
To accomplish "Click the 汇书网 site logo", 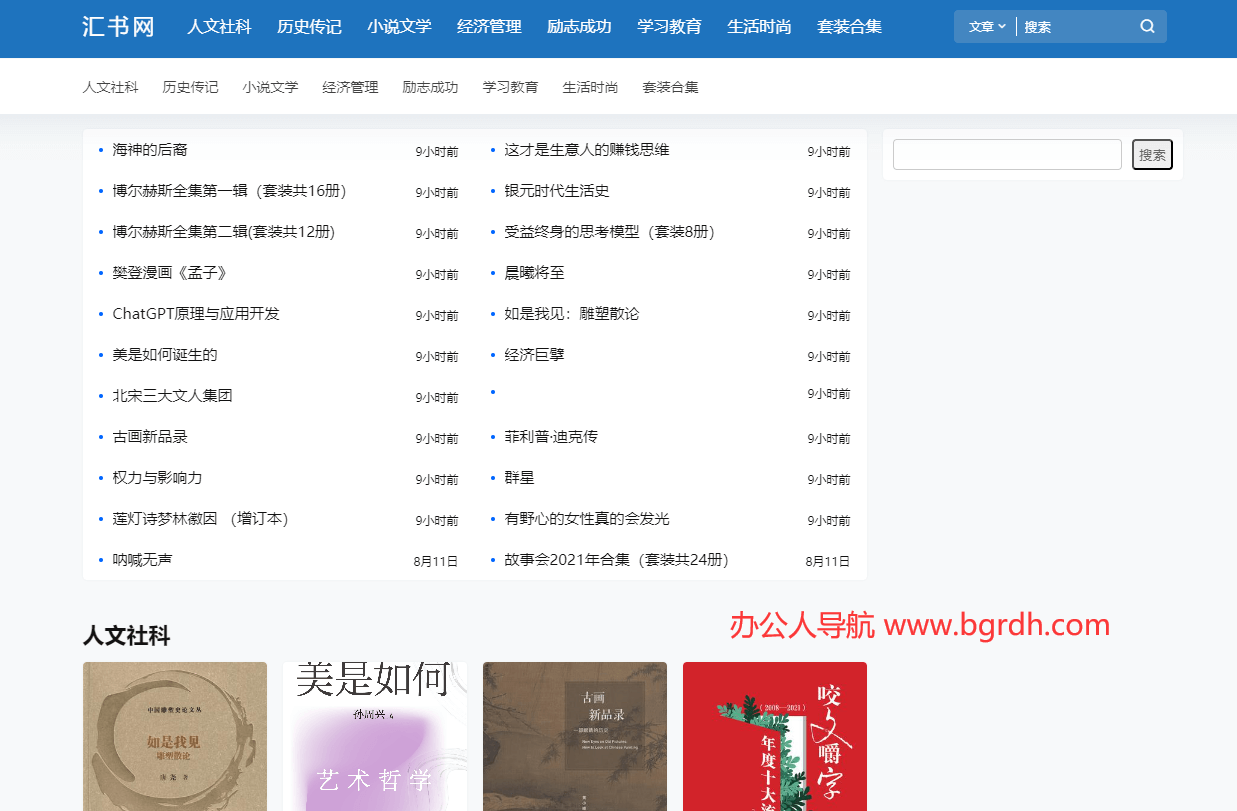I will pyautogui.click(x=117, y=27).
